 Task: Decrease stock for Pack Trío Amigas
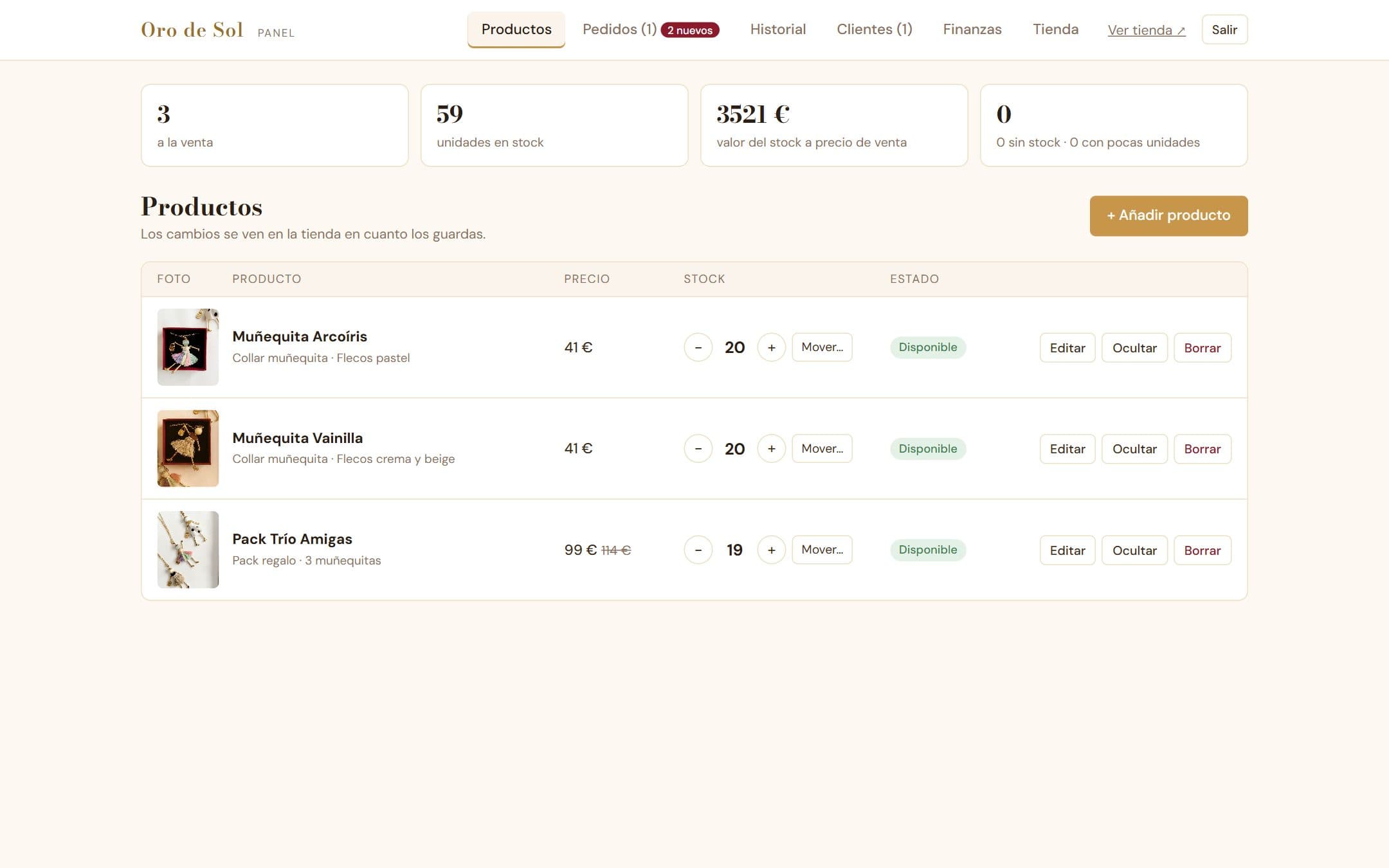(698, 550)
